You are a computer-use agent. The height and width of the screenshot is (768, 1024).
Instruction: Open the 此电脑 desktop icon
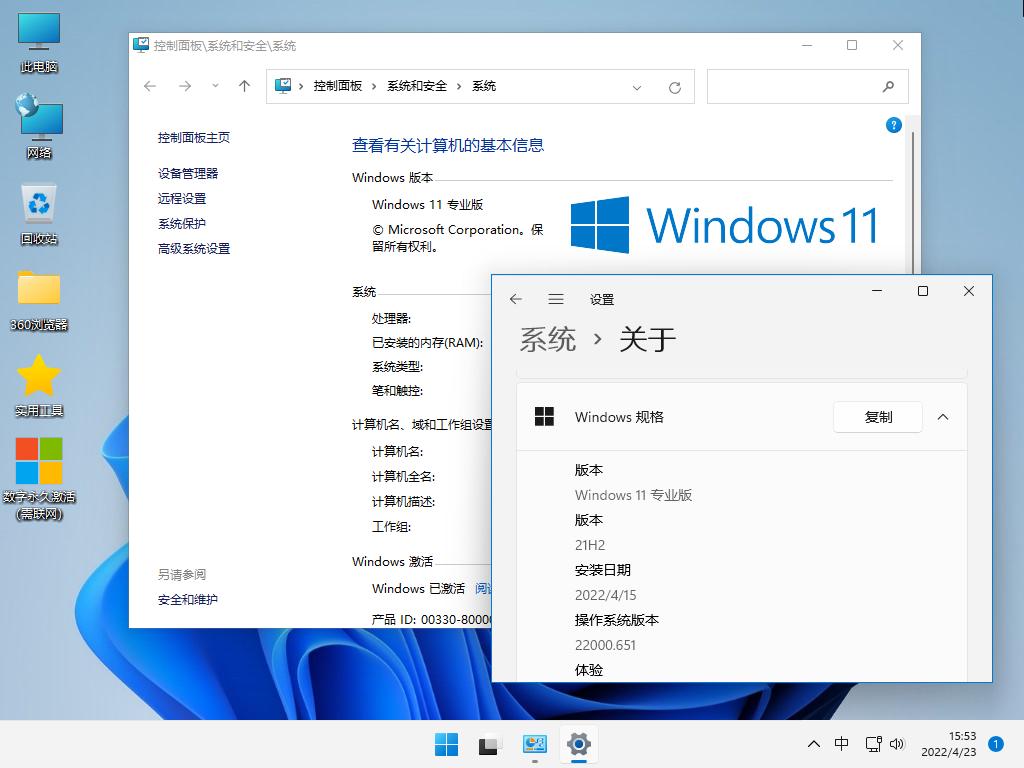click(x=39, y=41)
